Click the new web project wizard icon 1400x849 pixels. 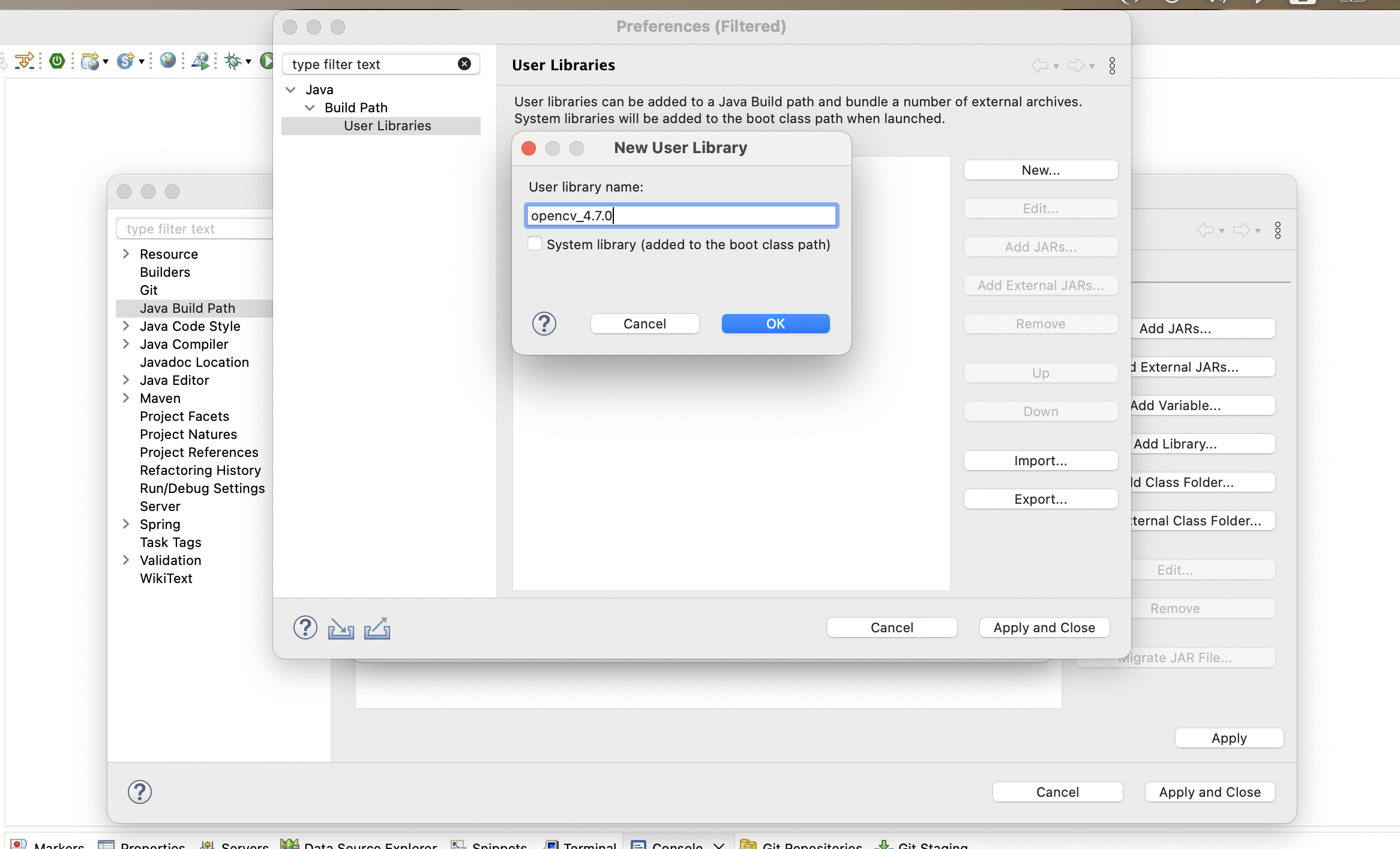point(89,61)
